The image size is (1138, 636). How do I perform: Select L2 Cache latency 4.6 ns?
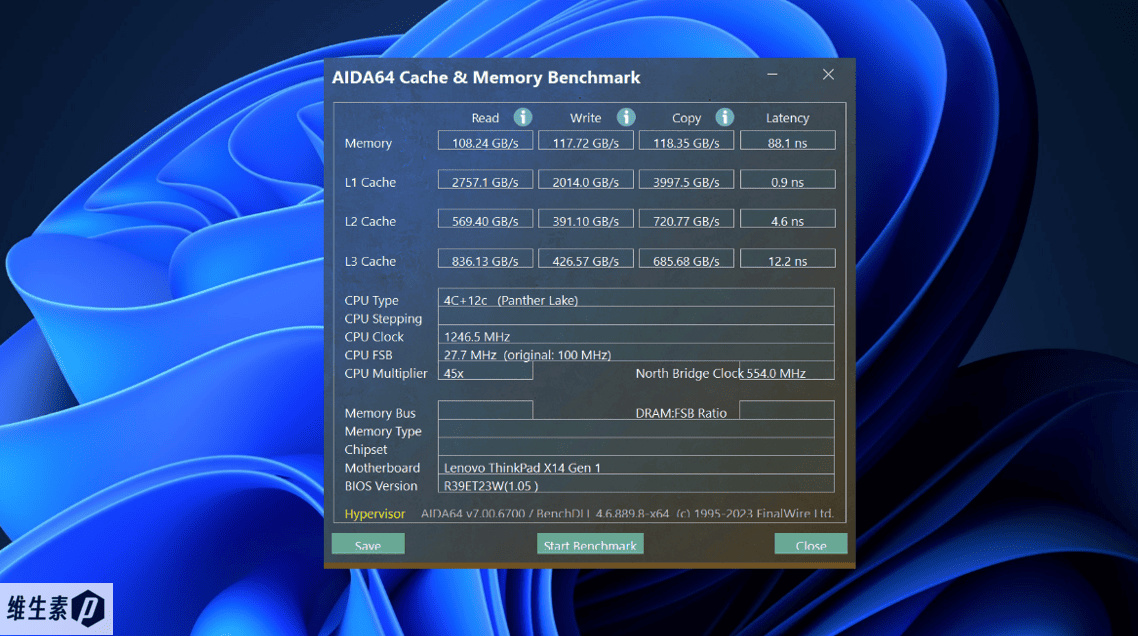[787, 219]
